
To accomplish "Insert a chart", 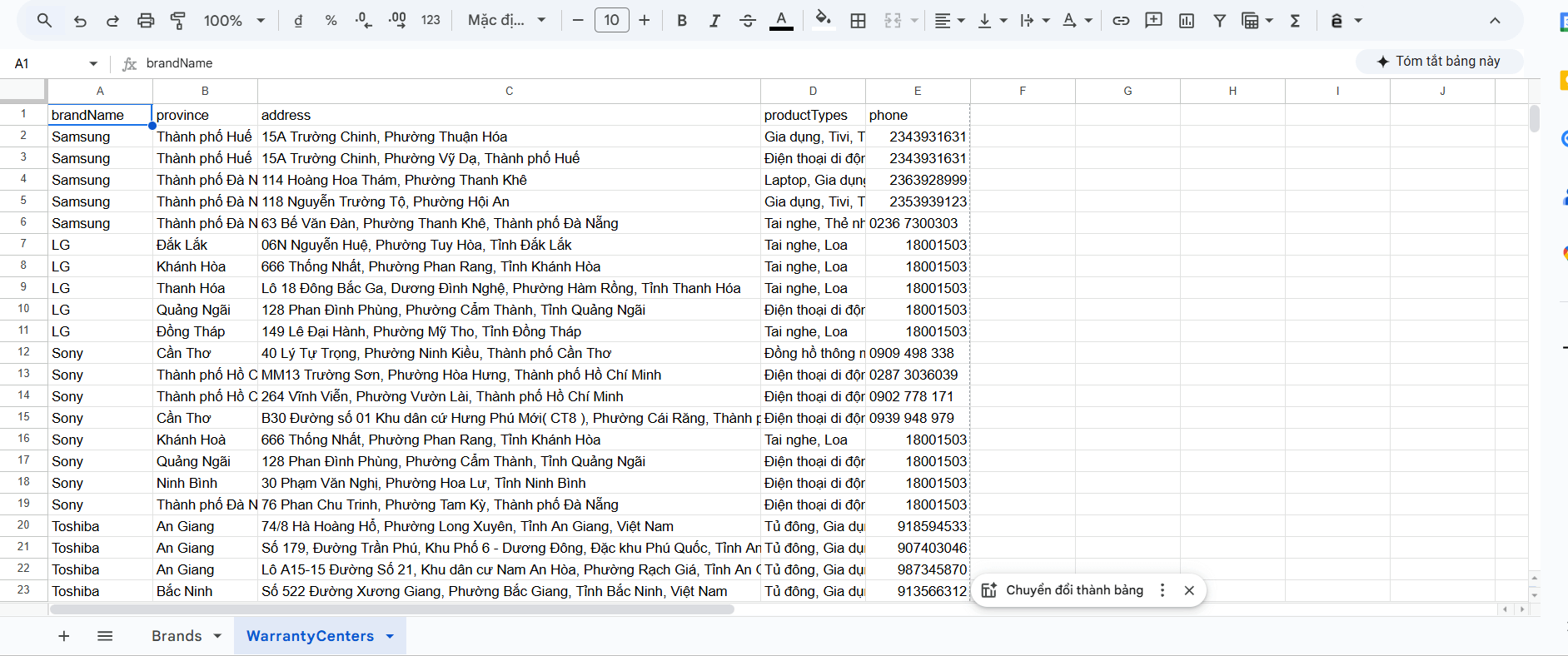I will tap(1187, 21).
